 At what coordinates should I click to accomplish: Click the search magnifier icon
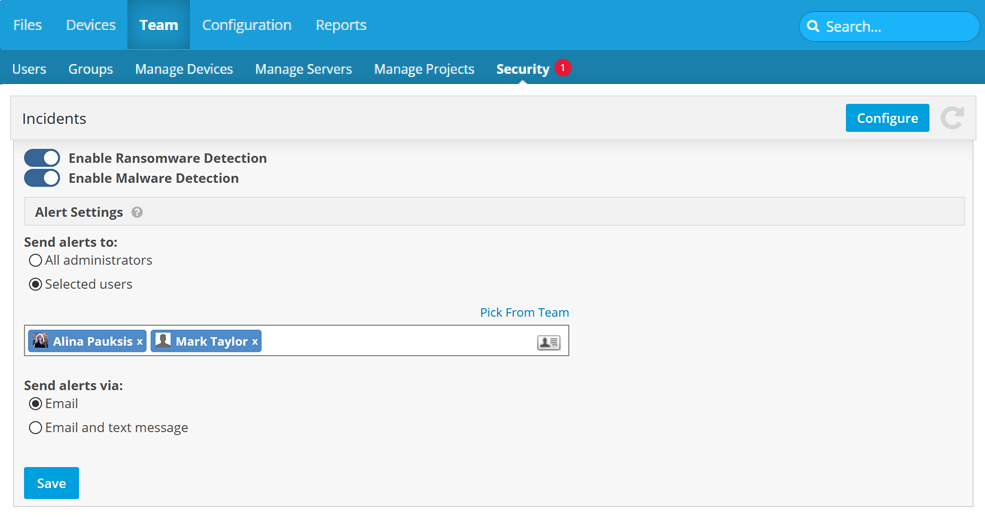coord(814,27)
